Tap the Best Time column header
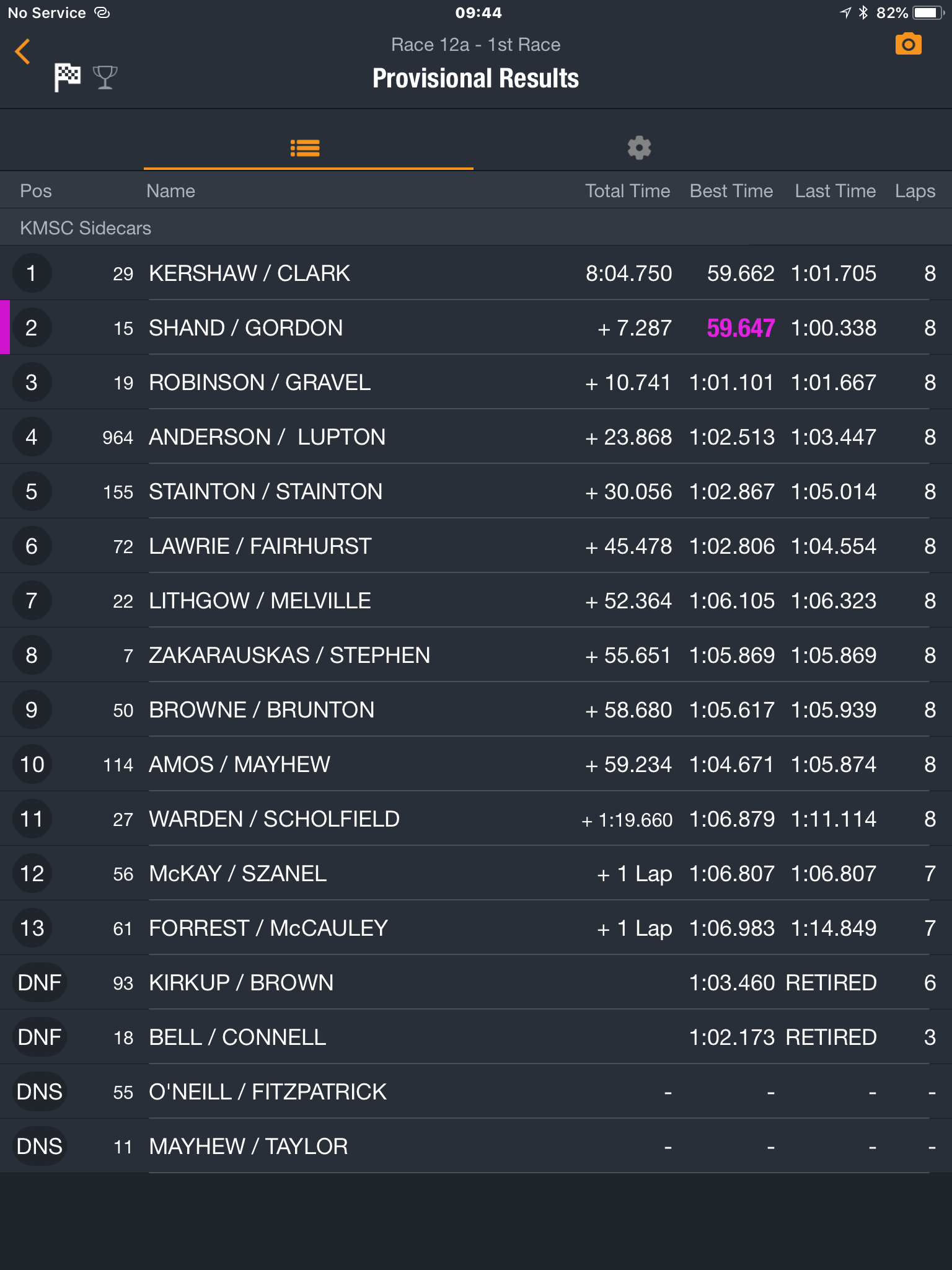 click(731, 191)
